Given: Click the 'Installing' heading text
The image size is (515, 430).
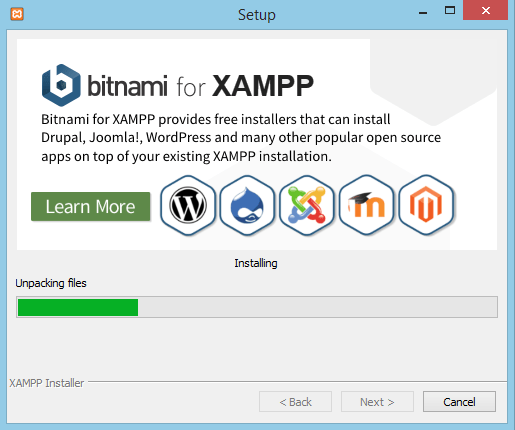Looking at the screenshot, I should coord(256,263).
